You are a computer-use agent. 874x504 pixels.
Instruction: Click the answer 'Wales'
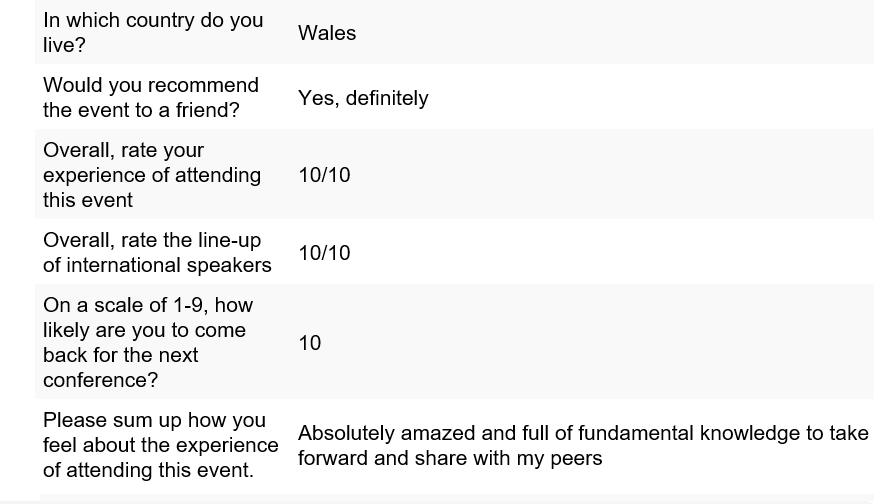pyautogui.click(x=327, y=33)
